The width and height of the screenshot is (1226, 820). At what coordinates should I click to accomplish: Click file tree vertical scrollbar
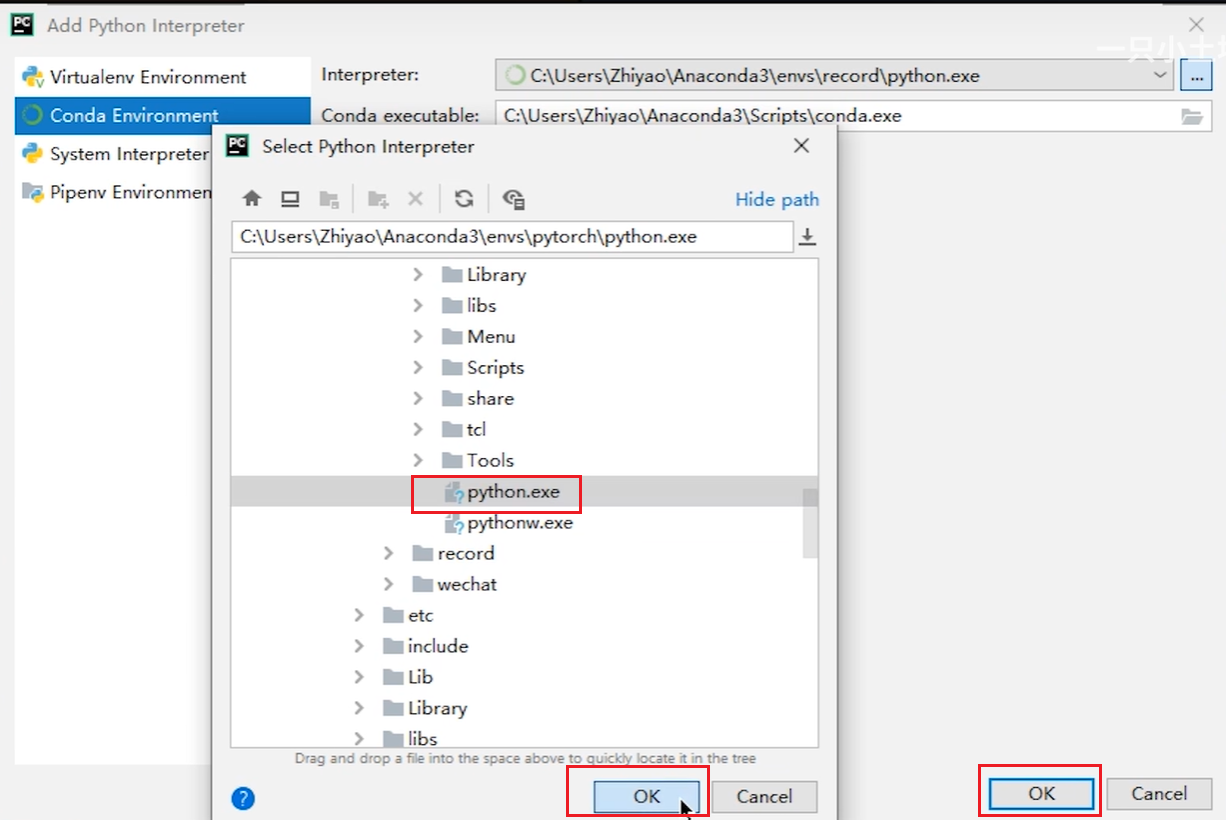(x=811, y=523)
